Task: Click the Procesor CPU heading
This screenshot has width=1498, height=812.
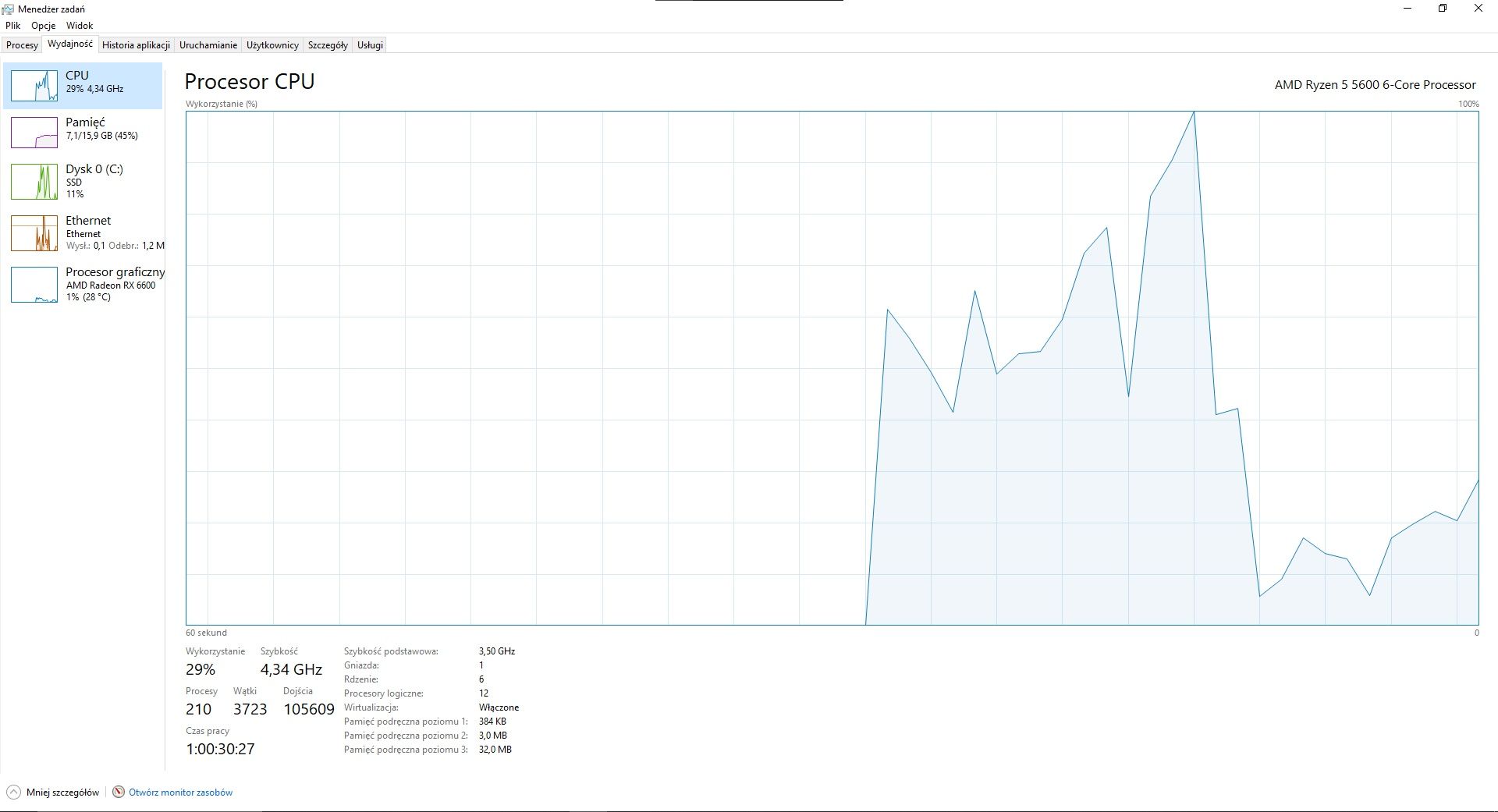Action: coord(250,82)
